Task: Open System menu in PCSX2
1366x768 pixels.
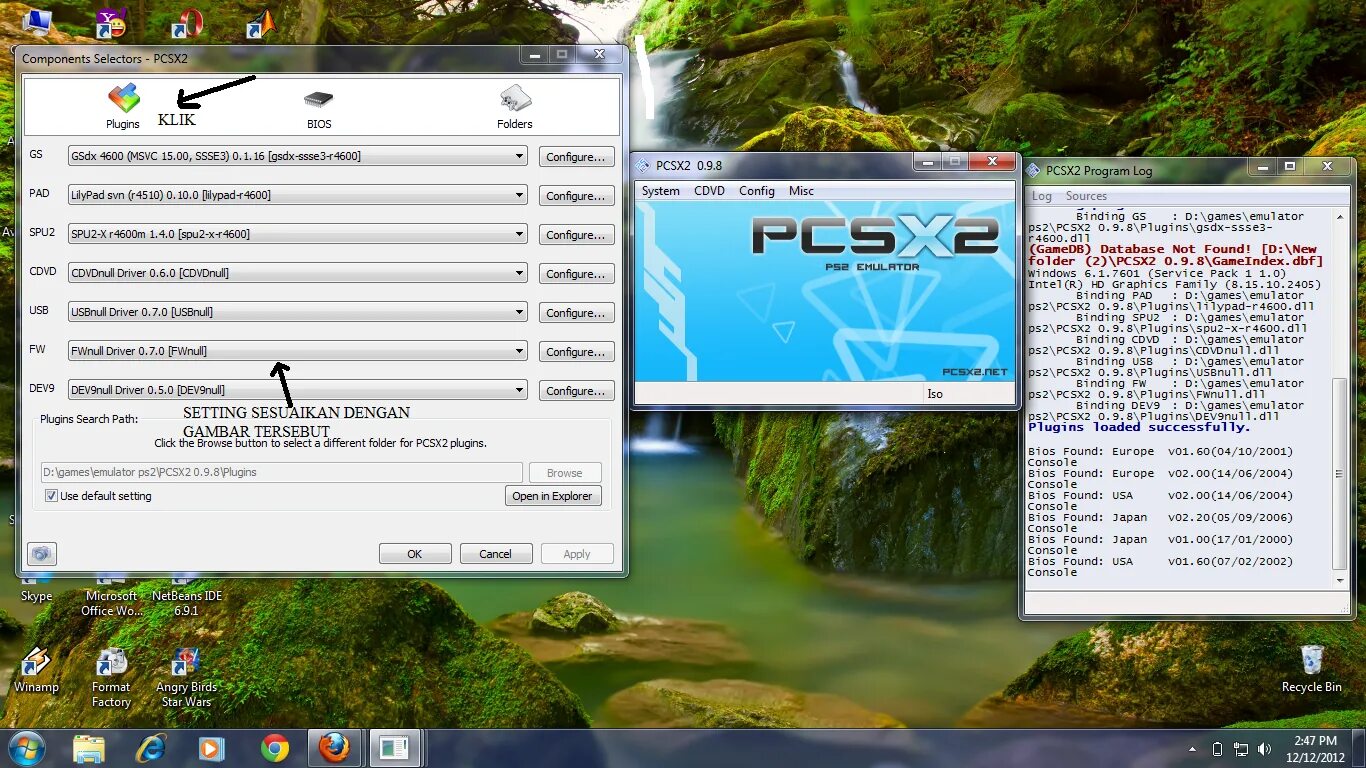Action: tap(661, 191)
